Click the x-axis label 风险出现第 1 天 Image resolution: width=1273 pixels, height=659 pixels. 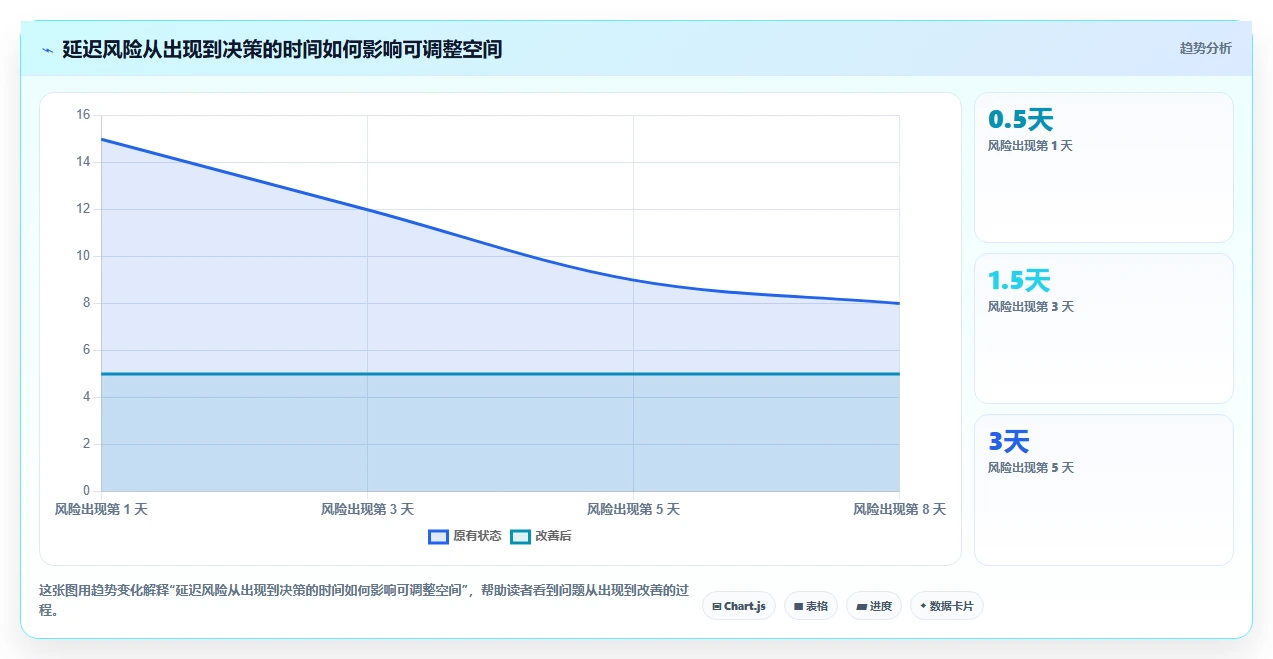(101, 509)
